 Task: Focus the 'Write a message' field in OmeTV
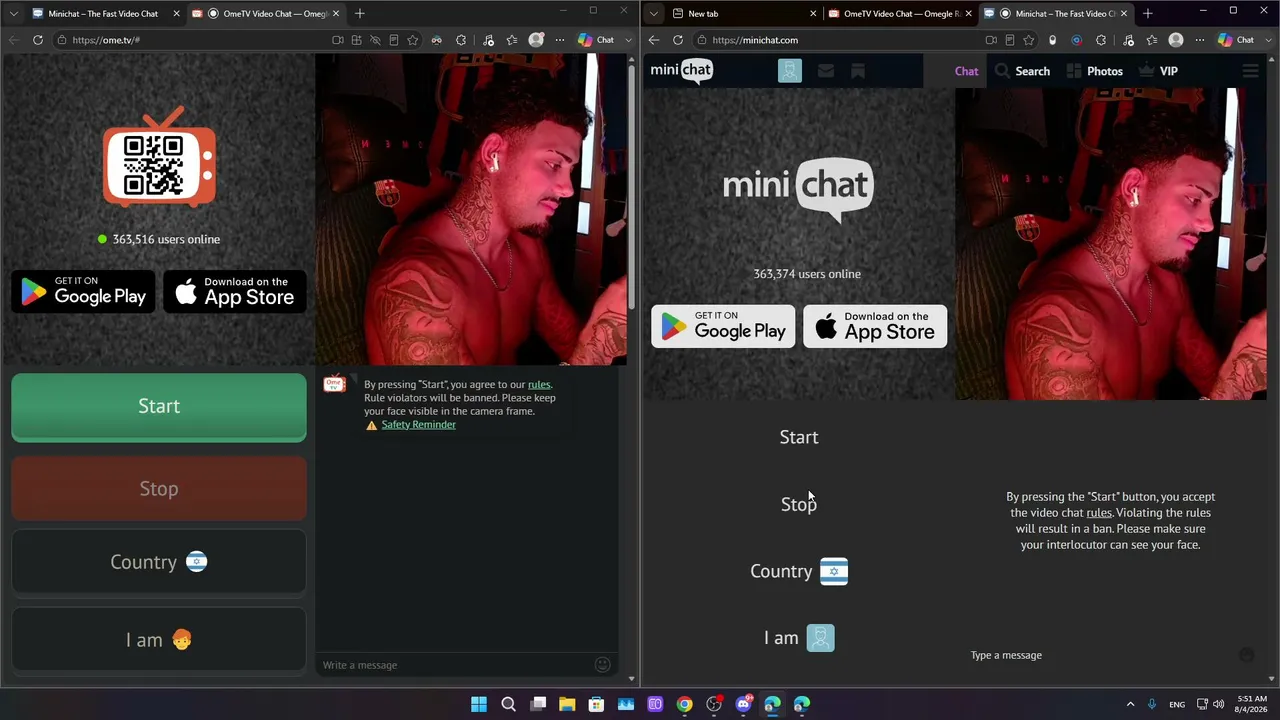[x=455, y=665]
